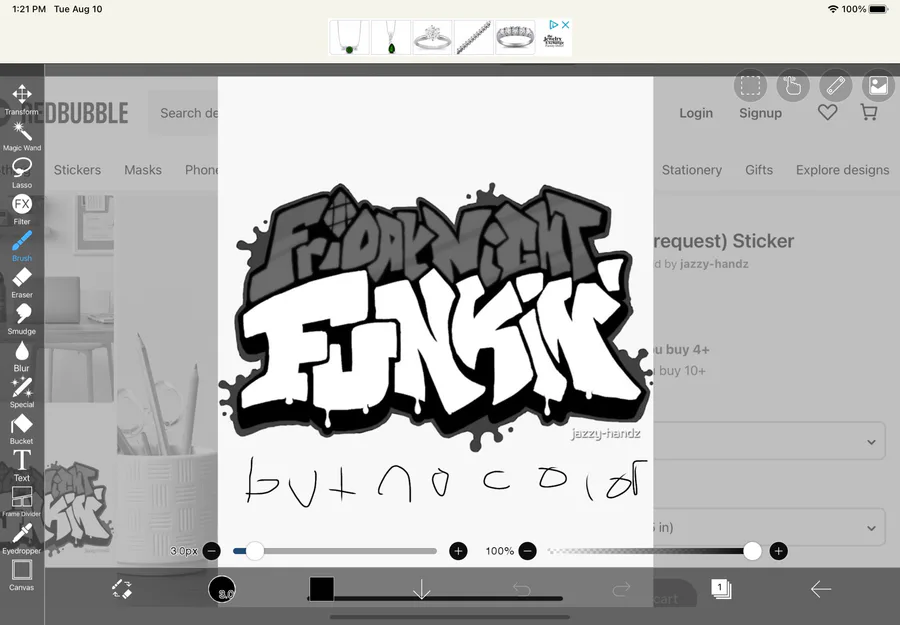900x625 pixels.
Task: Select the Frame Divider tool
Action: coord(22,503)
